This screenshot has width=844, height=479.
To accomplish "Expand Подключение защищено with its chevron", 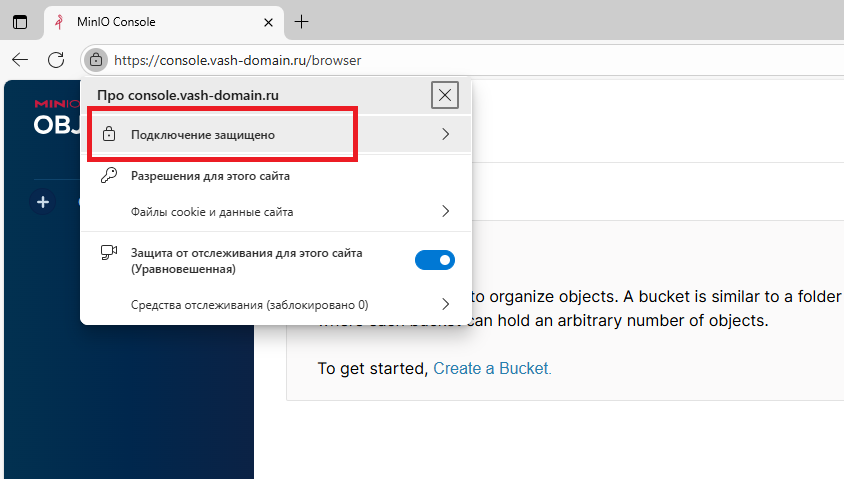I will [x=445, y=134].
